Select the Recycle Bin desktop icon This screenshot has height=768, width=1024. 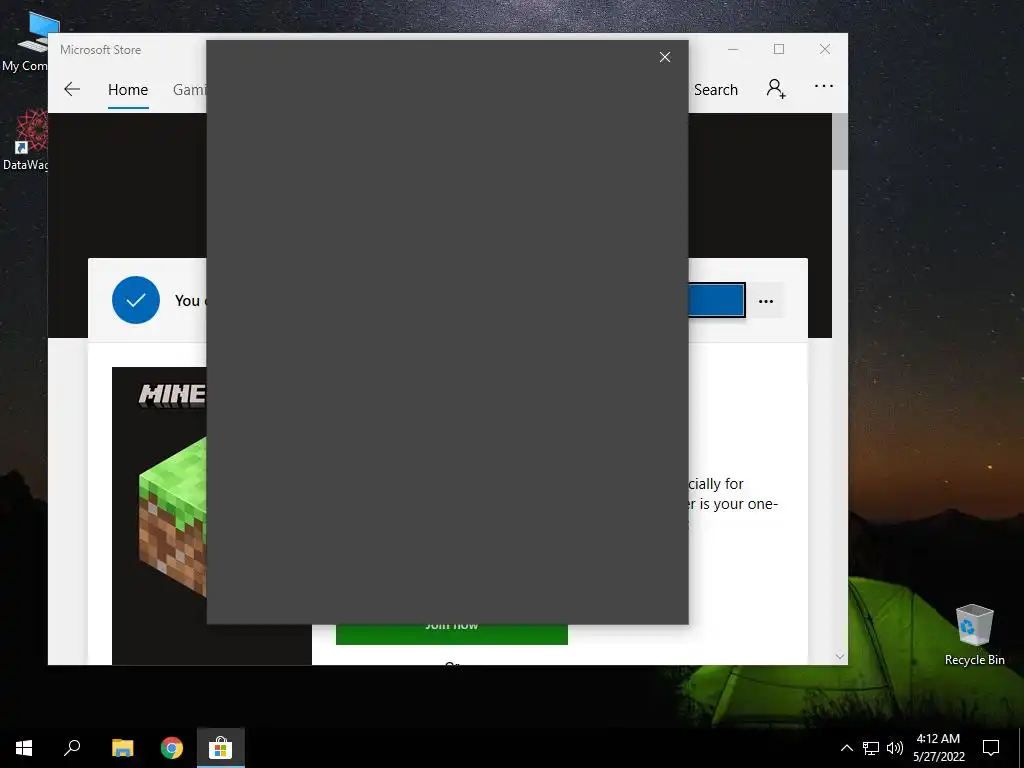coord(974,635)
